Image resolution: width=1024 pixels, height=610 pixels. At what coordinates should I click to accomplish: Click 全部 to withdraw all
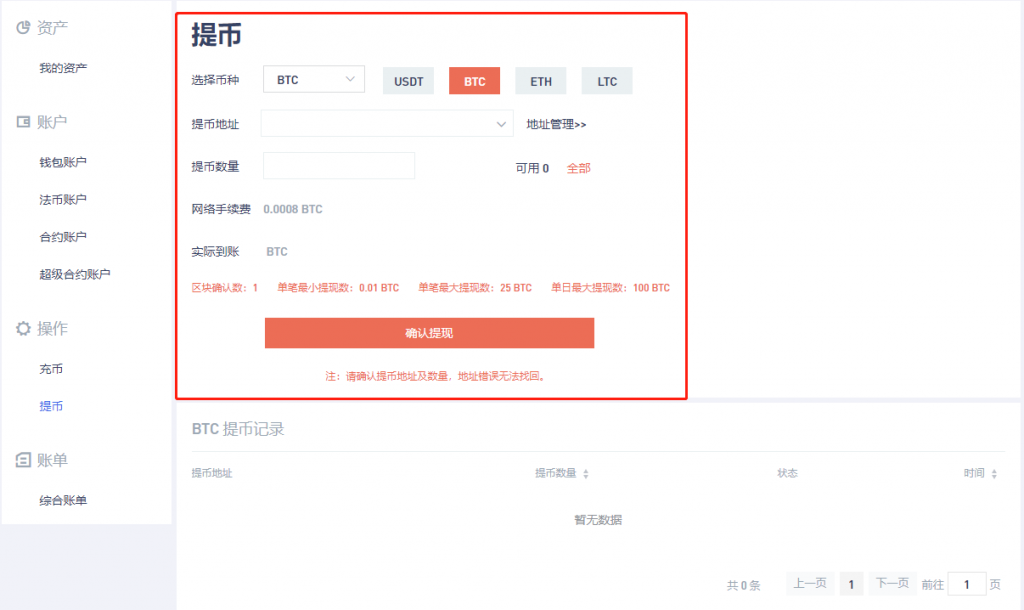(579, 168)
